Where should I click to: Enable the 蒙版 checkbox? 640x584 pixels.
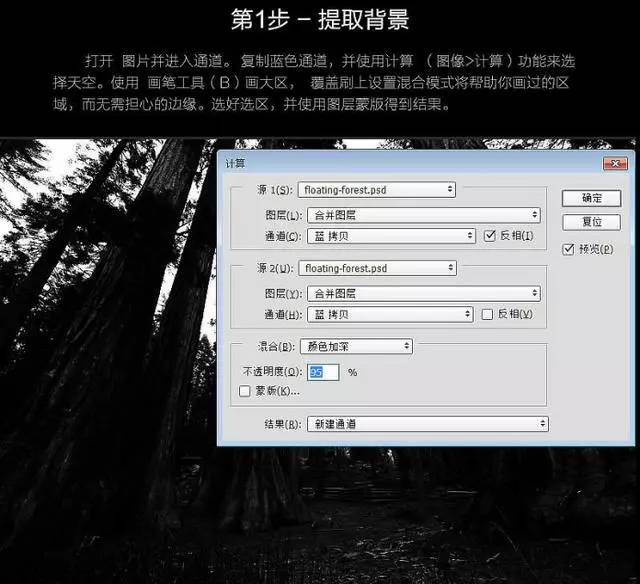pos(246,391)
